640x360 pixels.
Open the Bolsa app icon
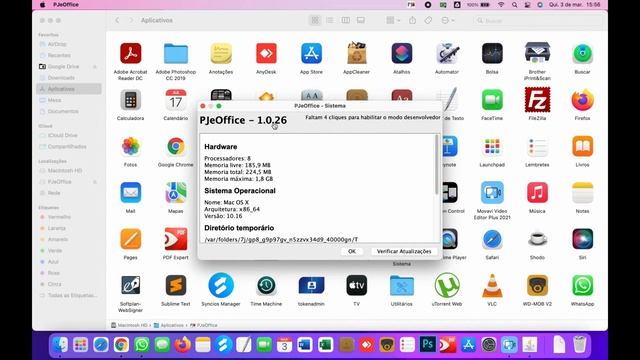[492, 53]
